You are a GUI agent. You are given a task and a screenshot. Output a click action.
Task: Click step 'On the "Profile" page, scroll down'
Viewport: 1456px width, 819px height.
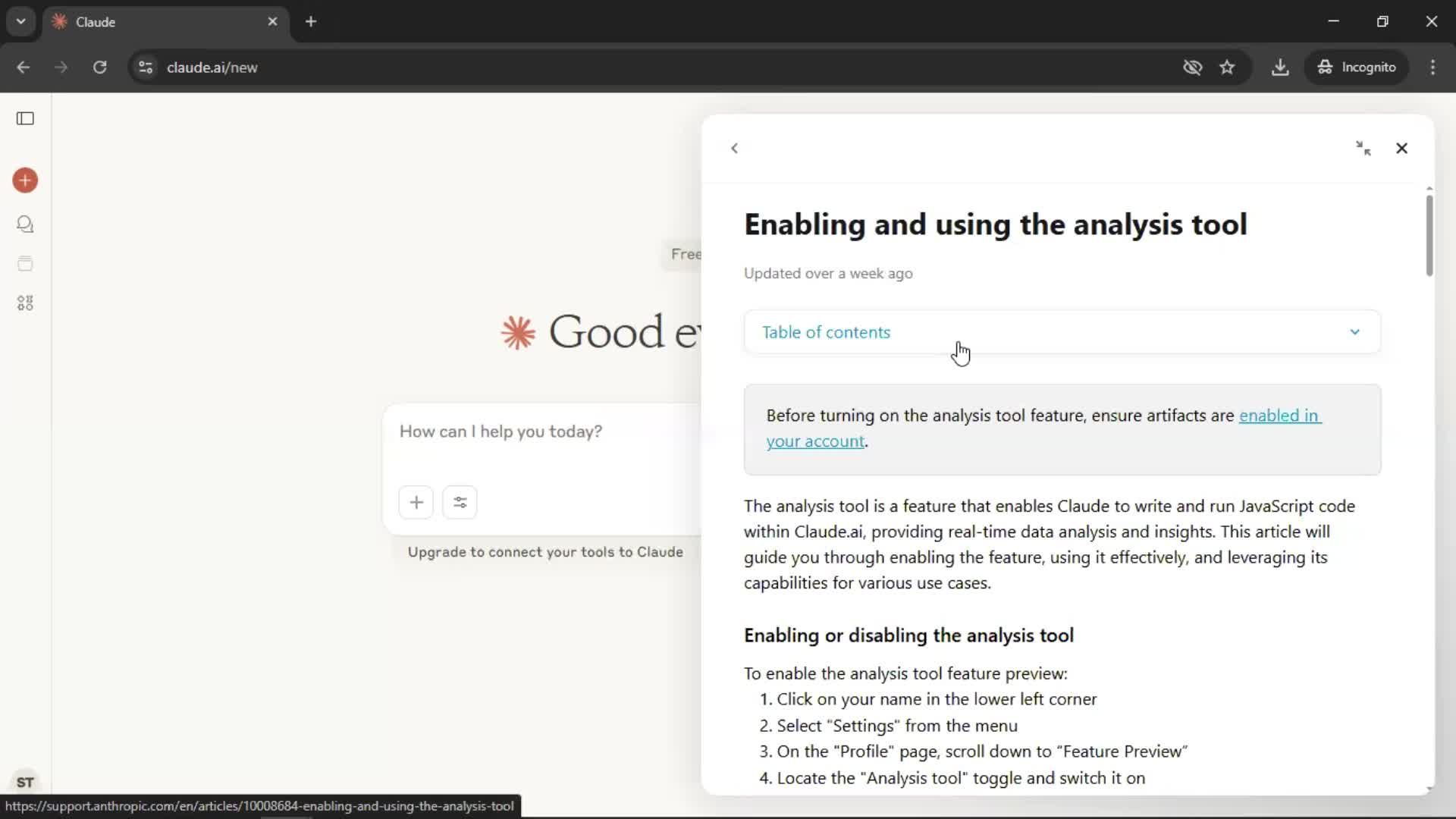982,752
